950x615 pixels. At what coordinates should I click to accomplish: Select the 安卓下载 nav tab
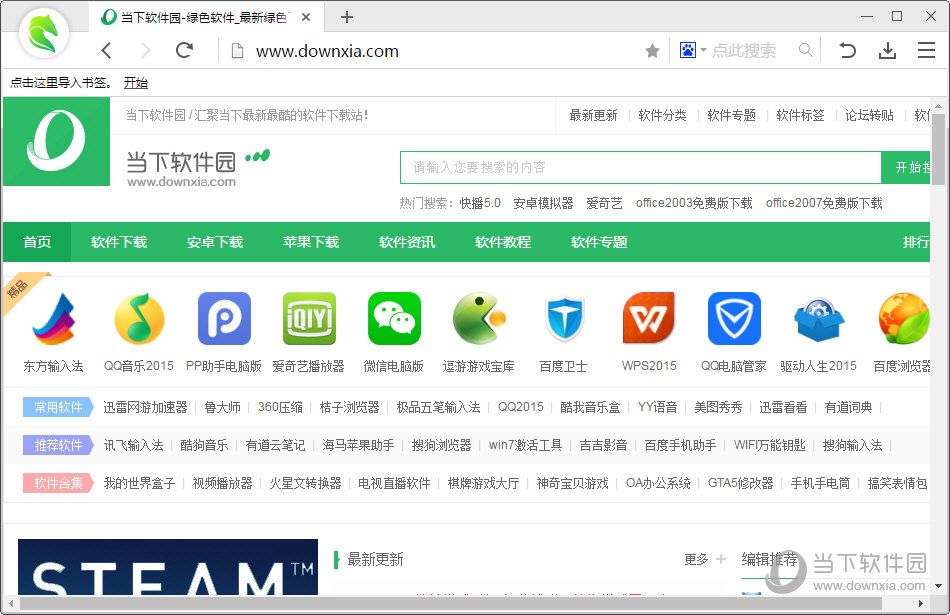pos(214,242)
